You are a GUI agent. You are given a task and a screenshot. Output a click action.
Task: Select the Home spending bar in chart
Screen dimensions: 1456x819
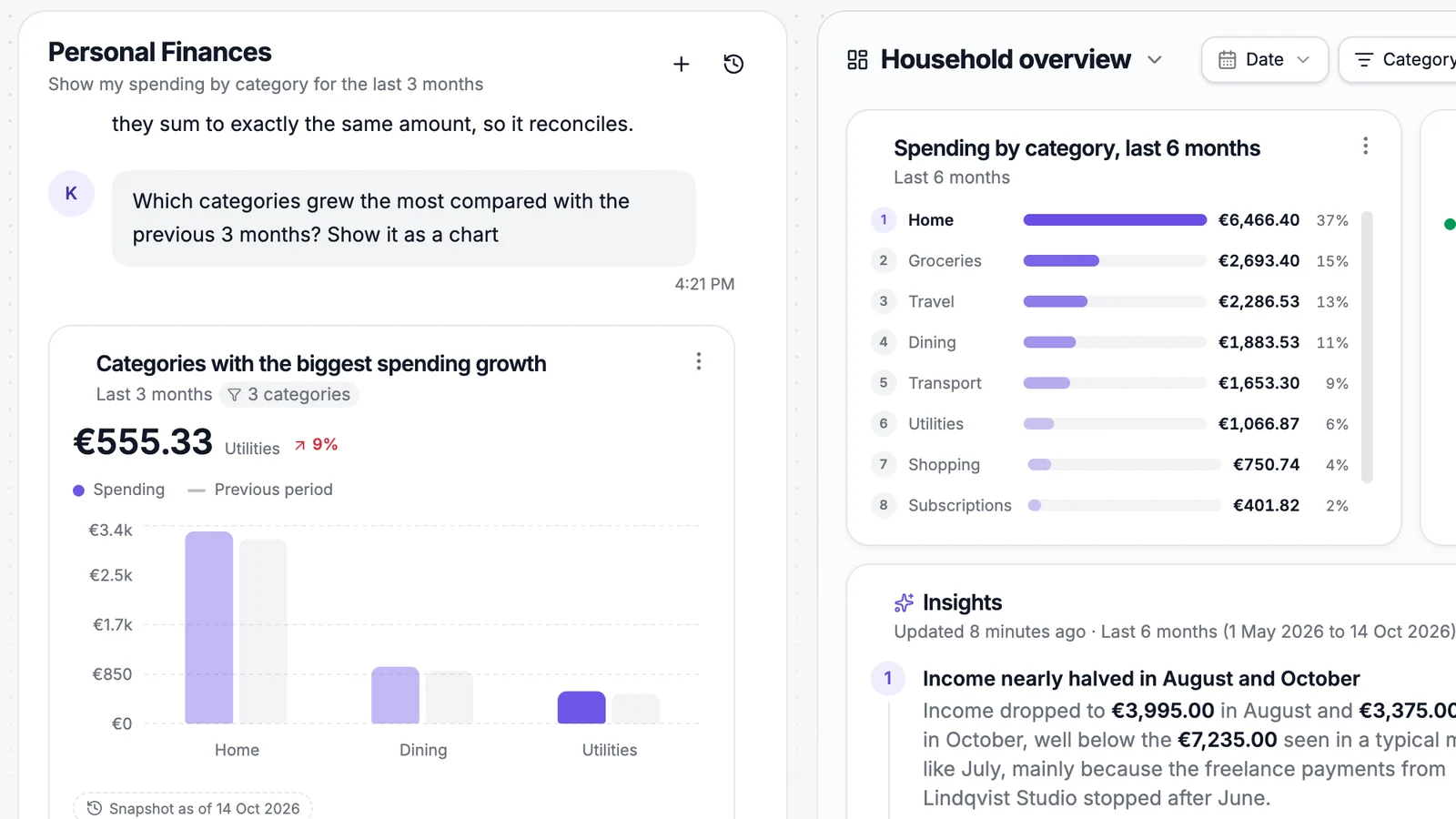[209, 628]
